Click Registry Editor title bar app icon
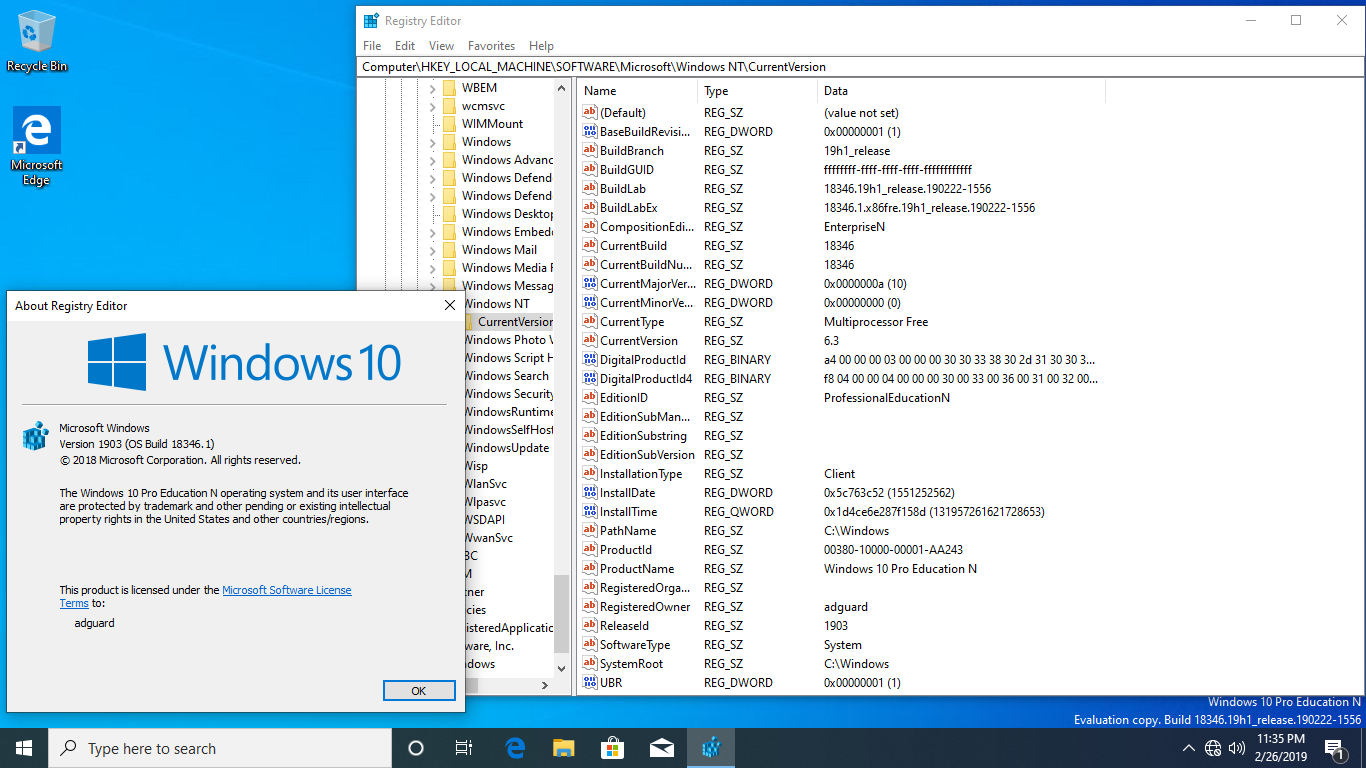 click(371, 20)
